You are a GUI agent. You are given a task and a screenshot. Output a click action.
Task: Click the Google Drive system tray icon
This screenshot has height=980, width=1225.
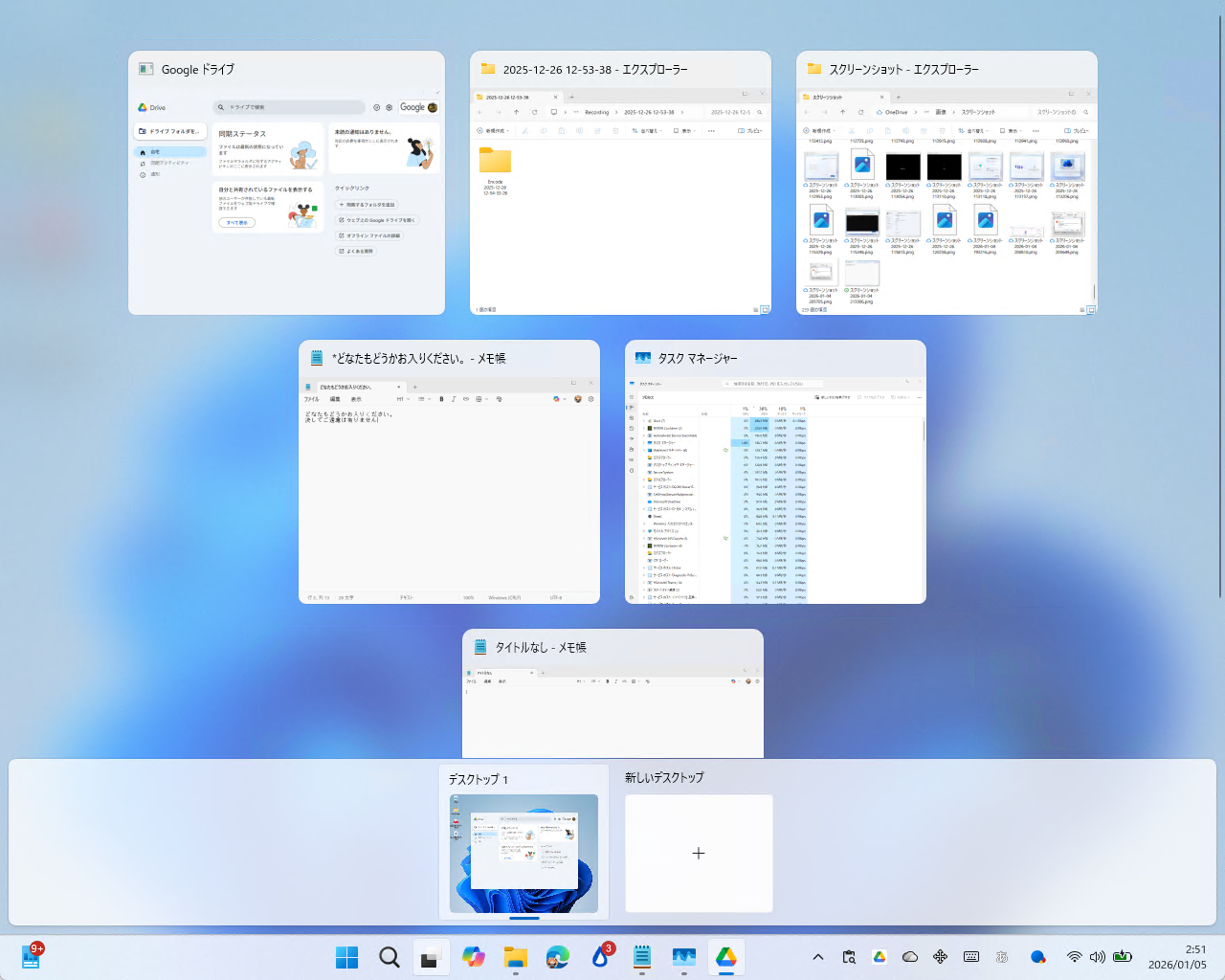(879, 956)
